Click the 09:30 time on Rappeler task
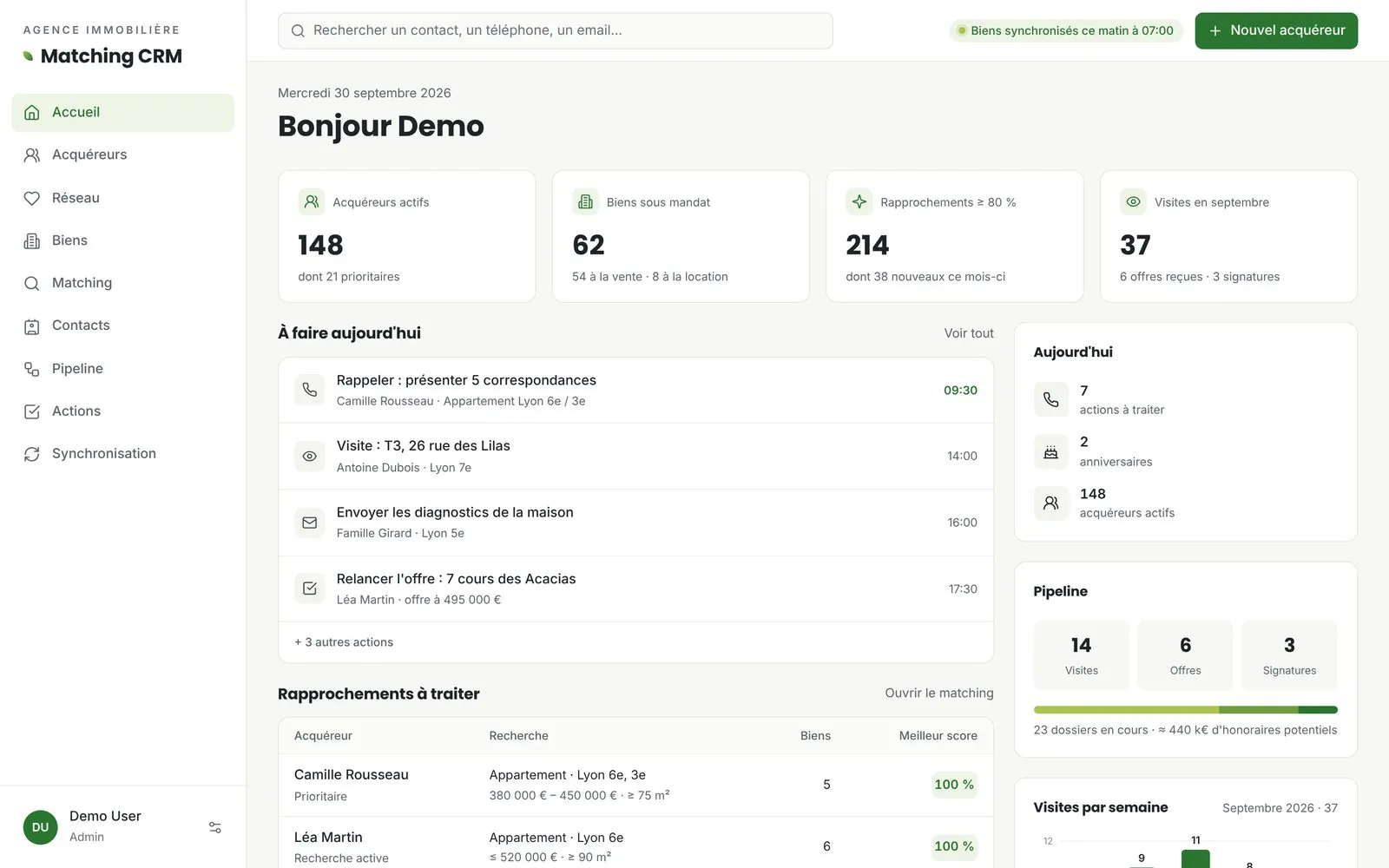 tap(960, 391)
